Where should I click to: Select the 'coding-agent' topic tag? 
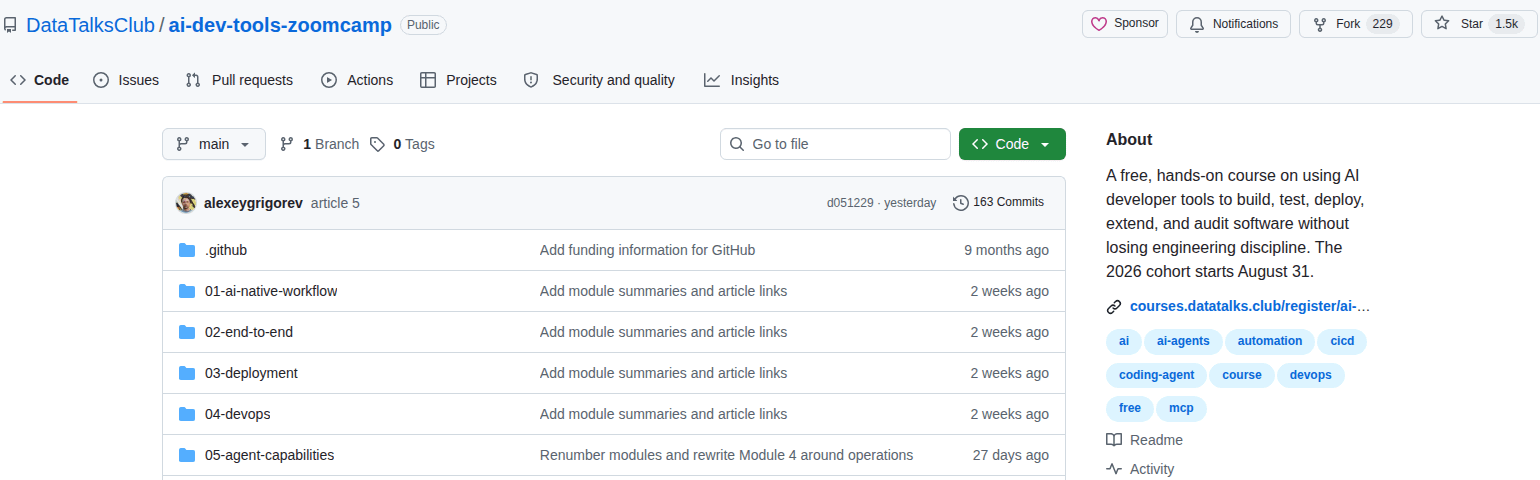click(1156, 375)
